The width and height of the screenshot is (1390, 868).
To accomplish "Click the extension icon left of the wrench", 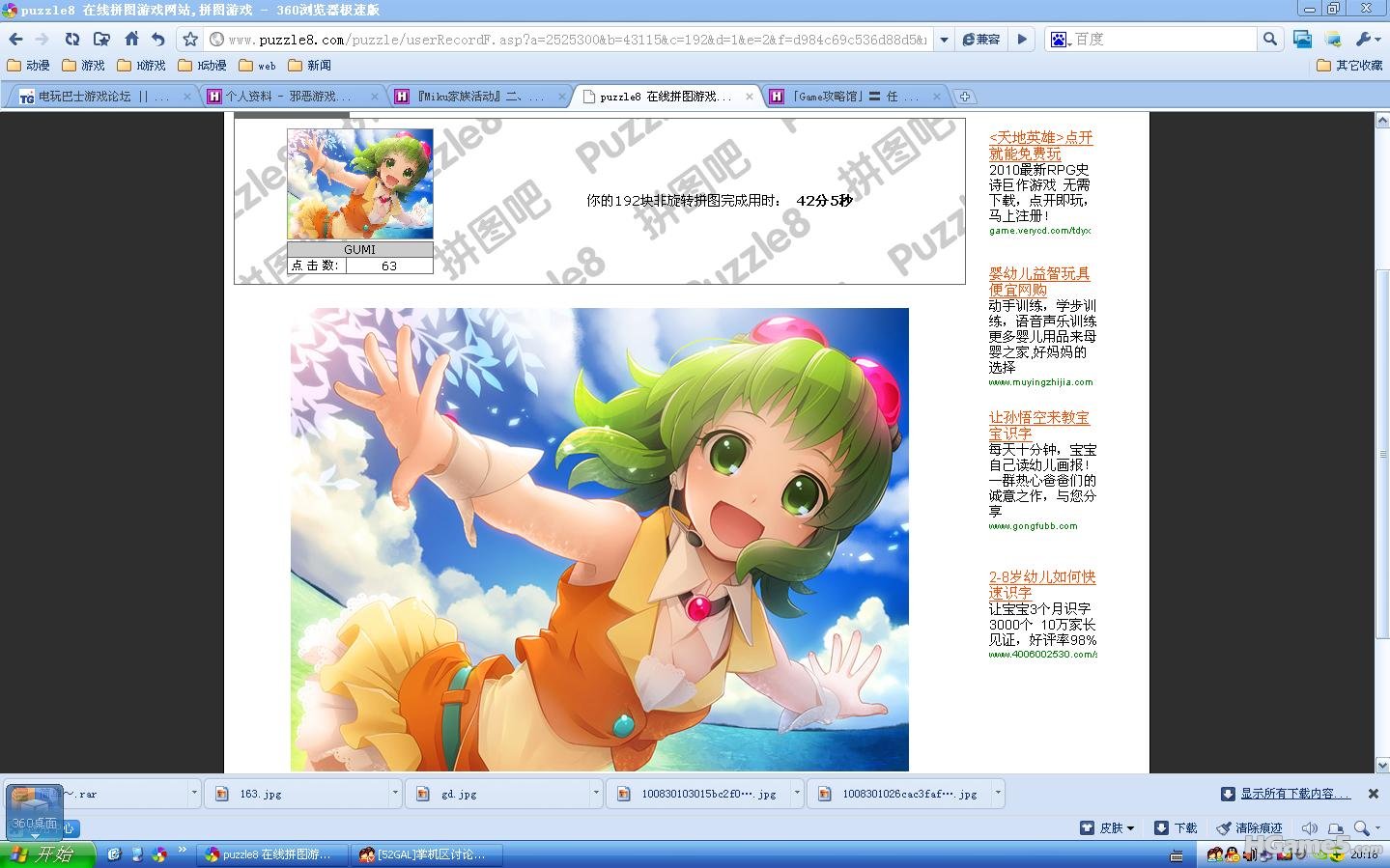I will 1333,40.
